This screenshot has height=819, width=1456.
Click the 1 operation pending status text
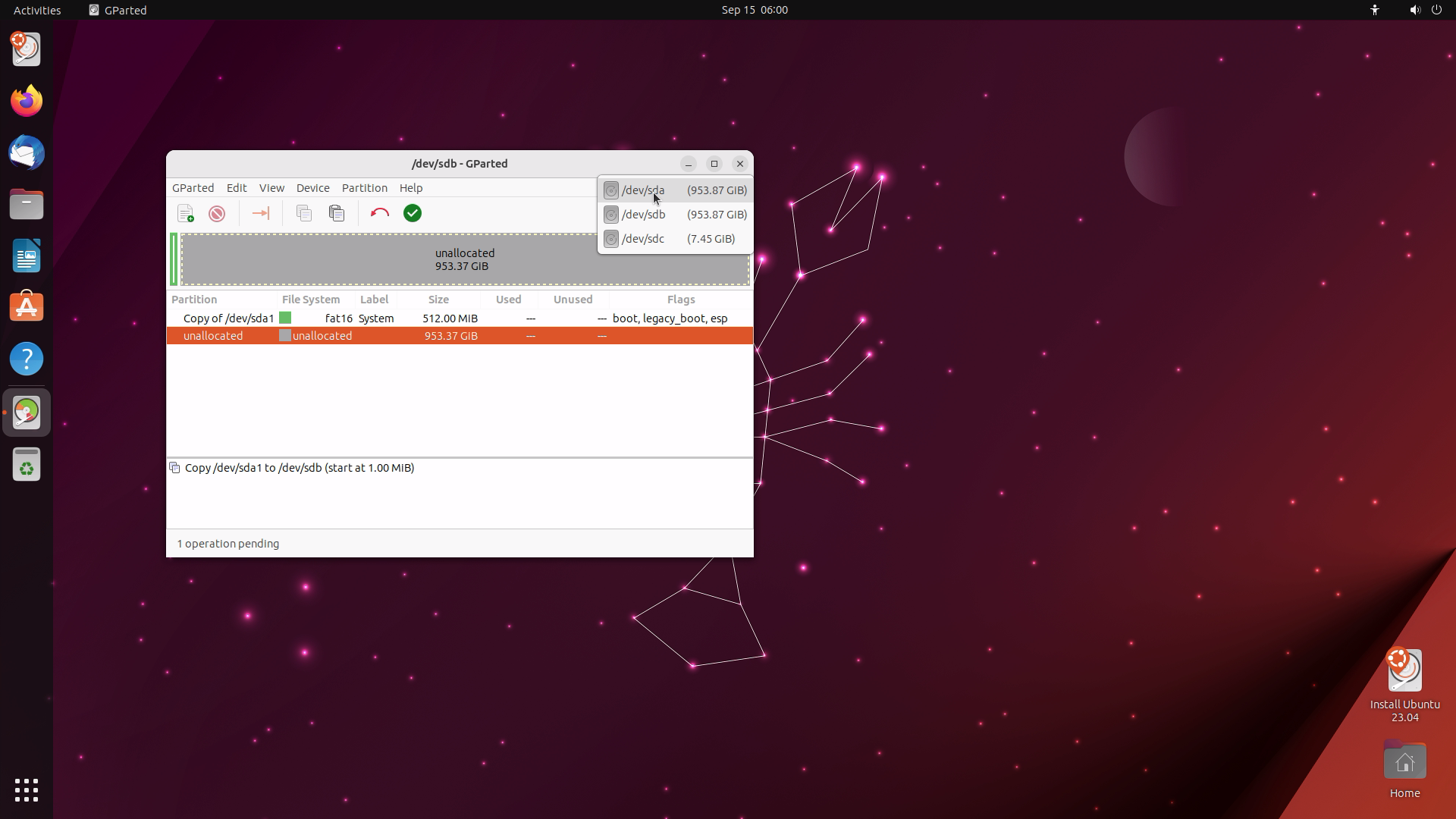(227, 544)
